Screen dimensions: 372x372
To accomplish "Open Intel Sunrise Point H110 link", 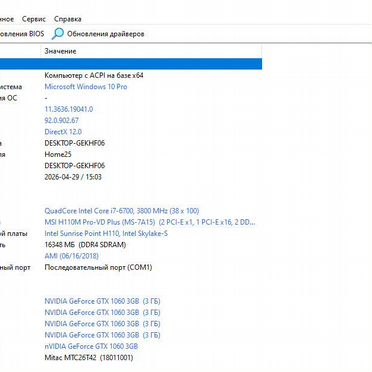I will pyautogui.click(x=106, y=233).
